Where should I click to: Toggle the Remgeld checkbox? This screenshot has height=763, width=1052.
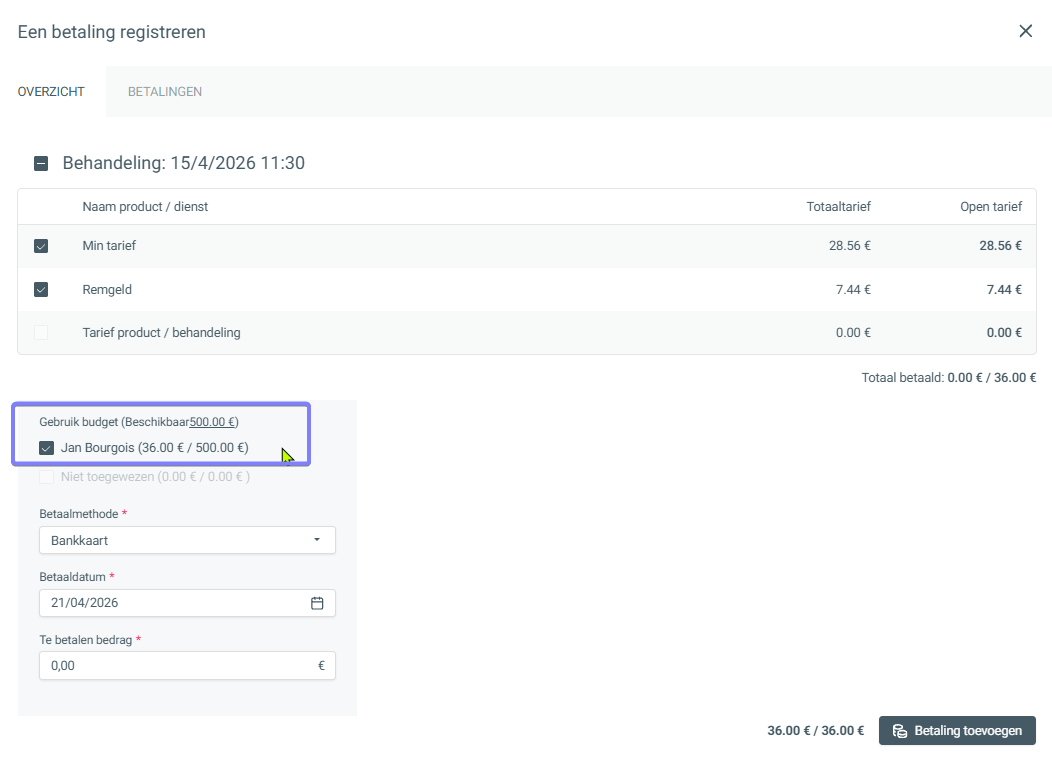coord(41,290)
